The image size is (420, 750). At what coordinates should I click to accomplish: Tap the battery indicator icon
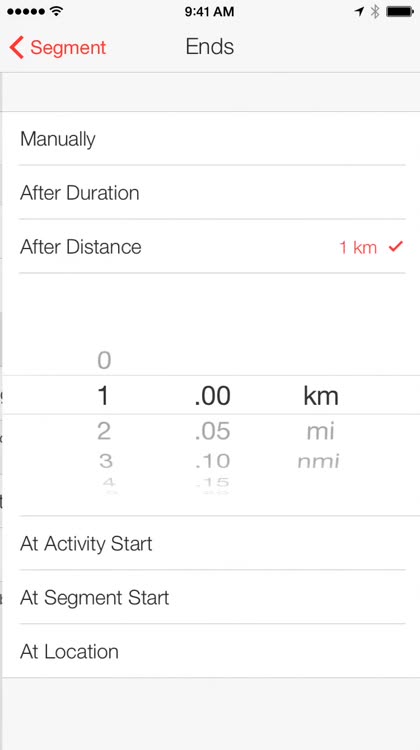[400, 11]
